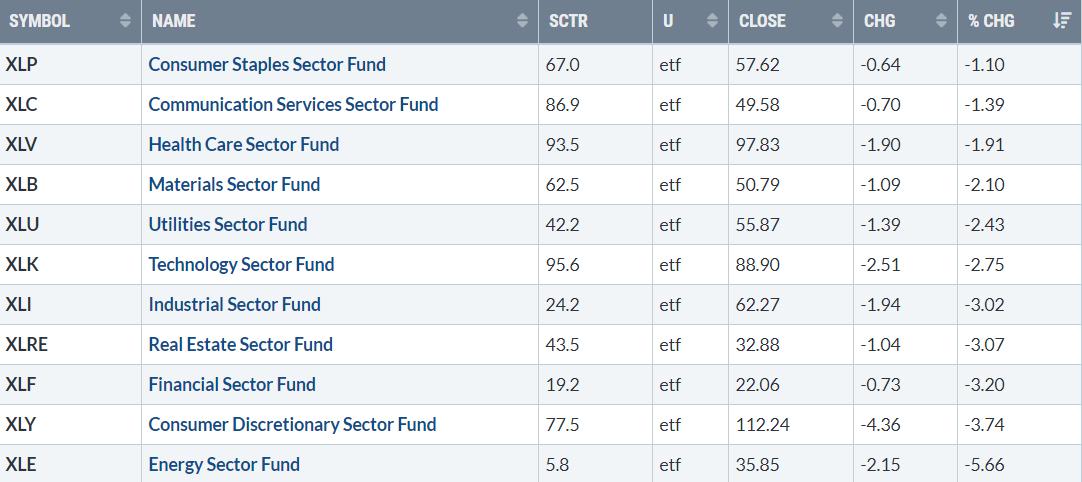Open Consumer Staples Sector Fund link
Screen dimensions: 1082x482
click(x=267, y=64)
